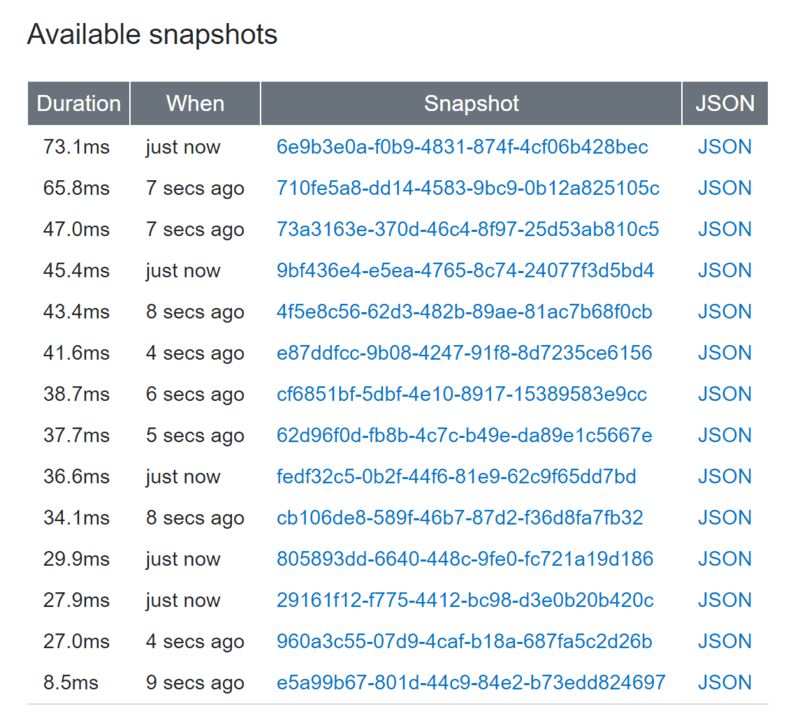Click snapshot link starting with 73a3163e
Viewport: 800px width, 725px height.
pyautogui.click(x=467, y=229)
